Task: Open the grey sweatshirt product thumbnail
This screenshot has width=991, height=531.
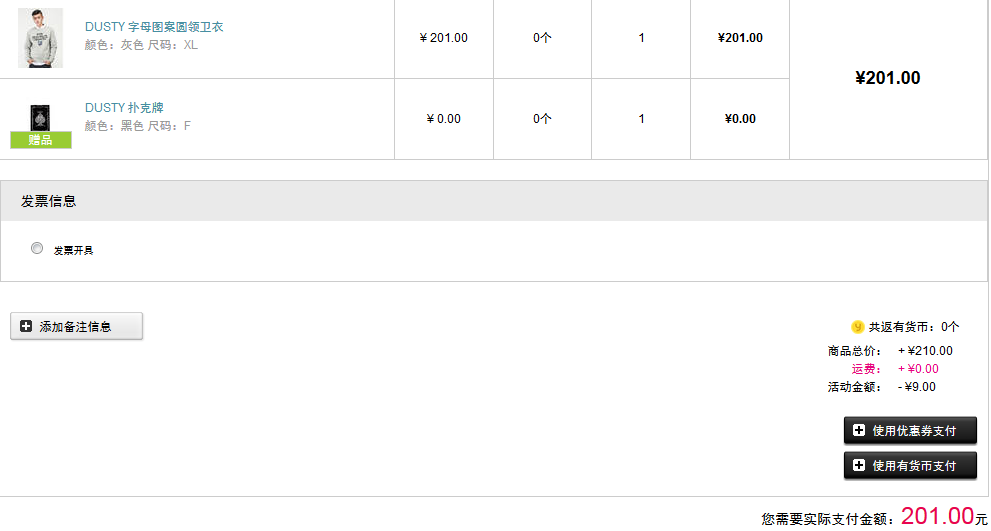Action: point(40,38)
